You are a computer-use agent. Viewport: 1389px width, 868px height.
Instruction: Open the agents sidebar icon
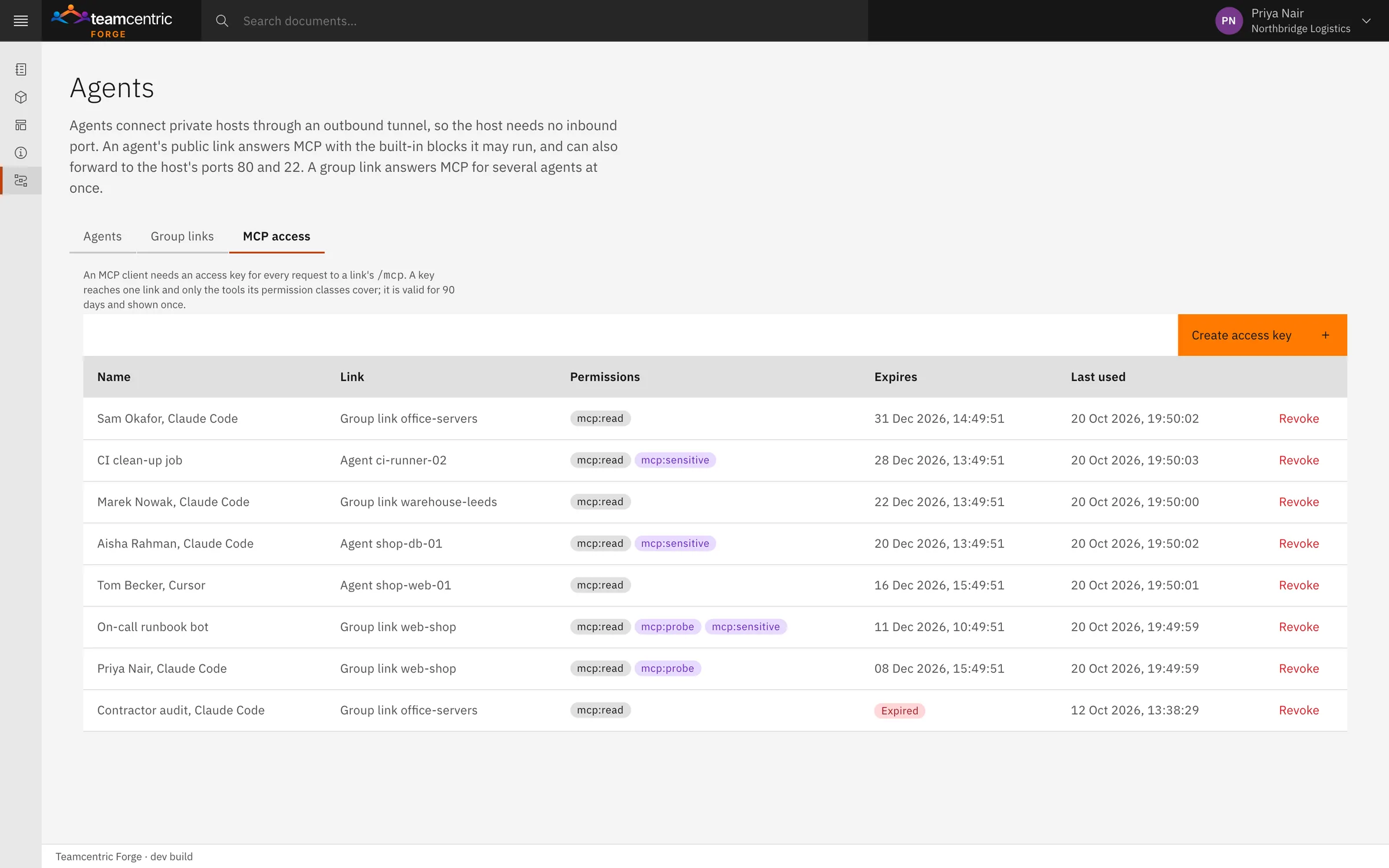(x=21, y=181)
